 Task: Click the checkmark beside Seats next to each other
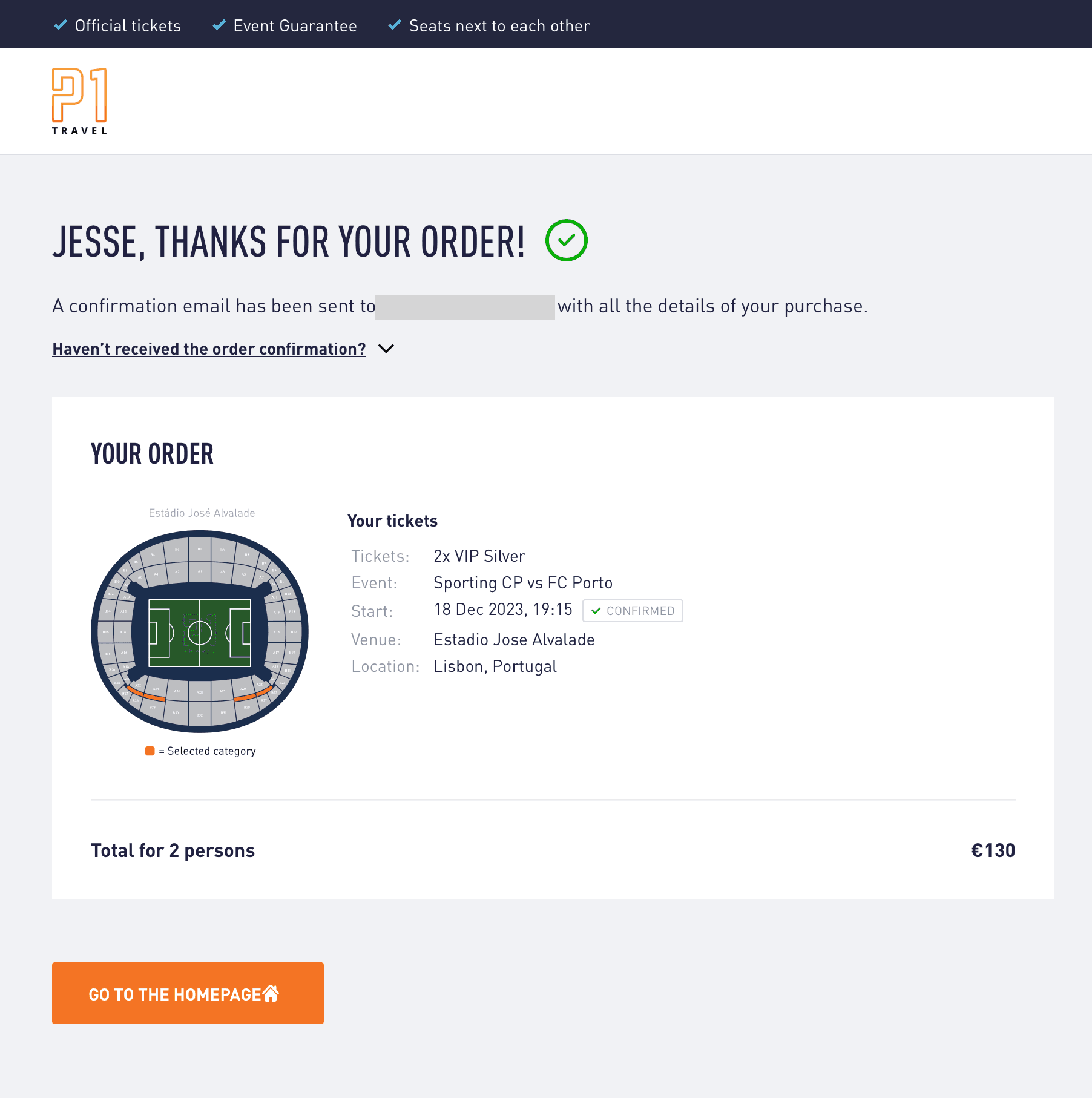pos(395,25)
